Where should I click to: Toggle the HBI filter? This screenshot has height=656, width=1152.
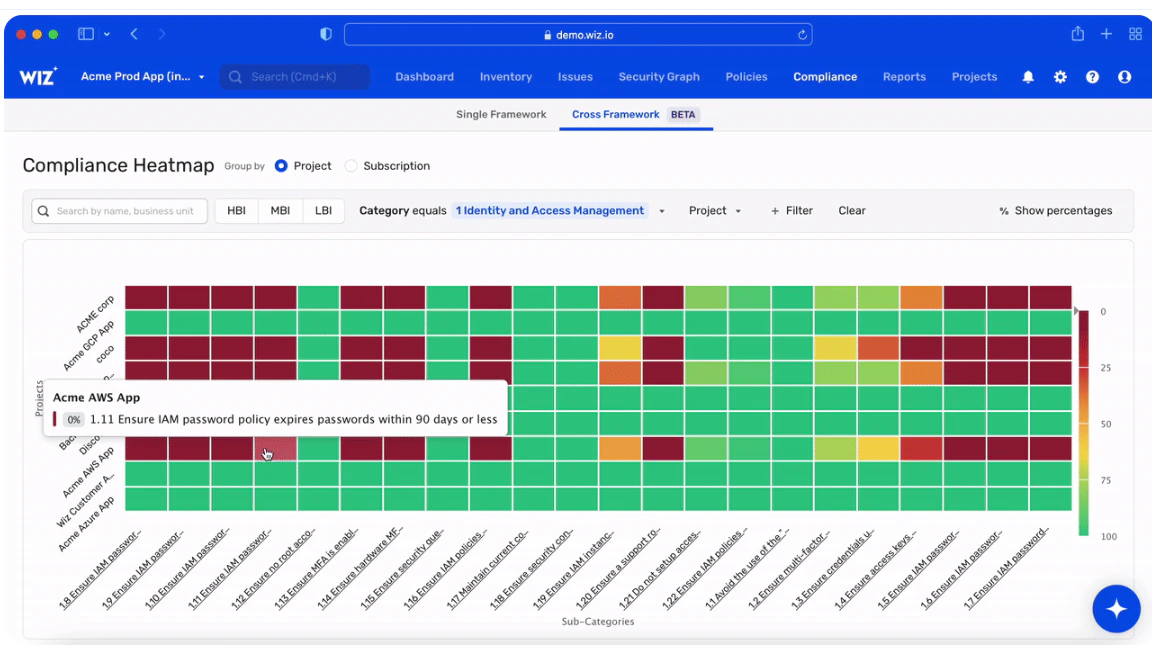pyautogui.click(x=237, y=210)
